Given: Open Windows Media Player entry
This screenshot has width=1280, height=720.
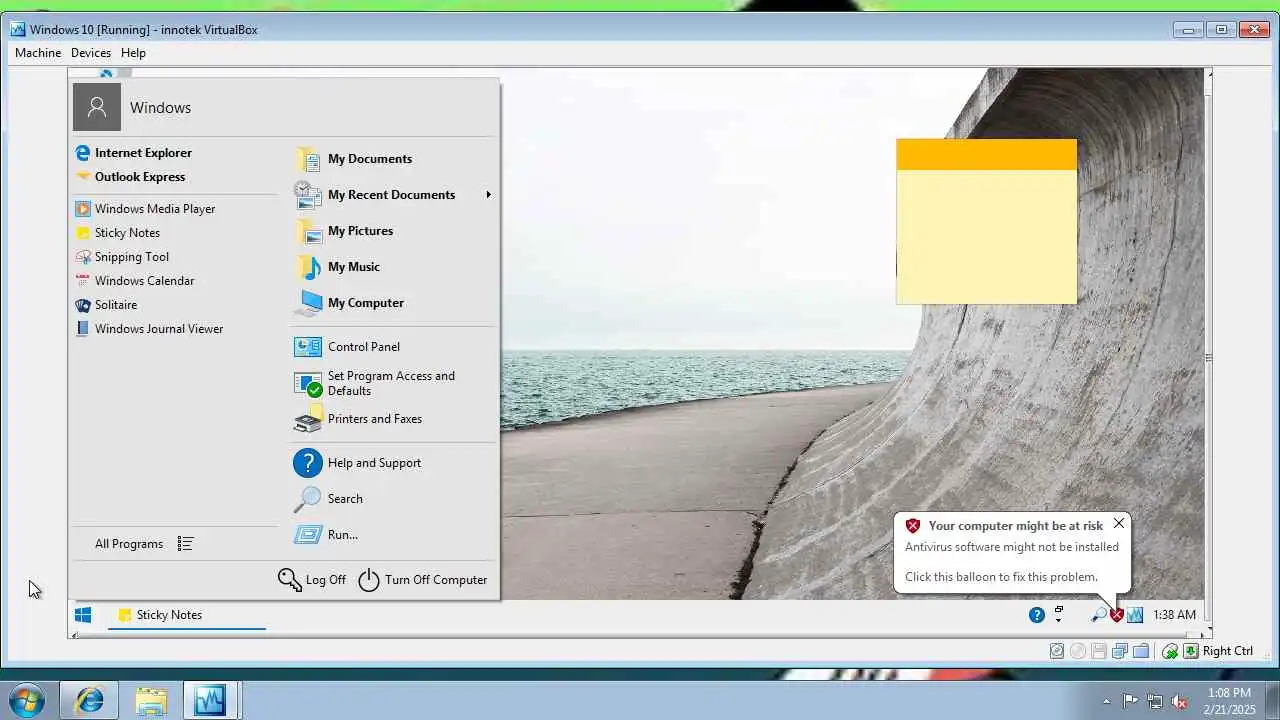Looking at the screenshot, I should [145, 209].
